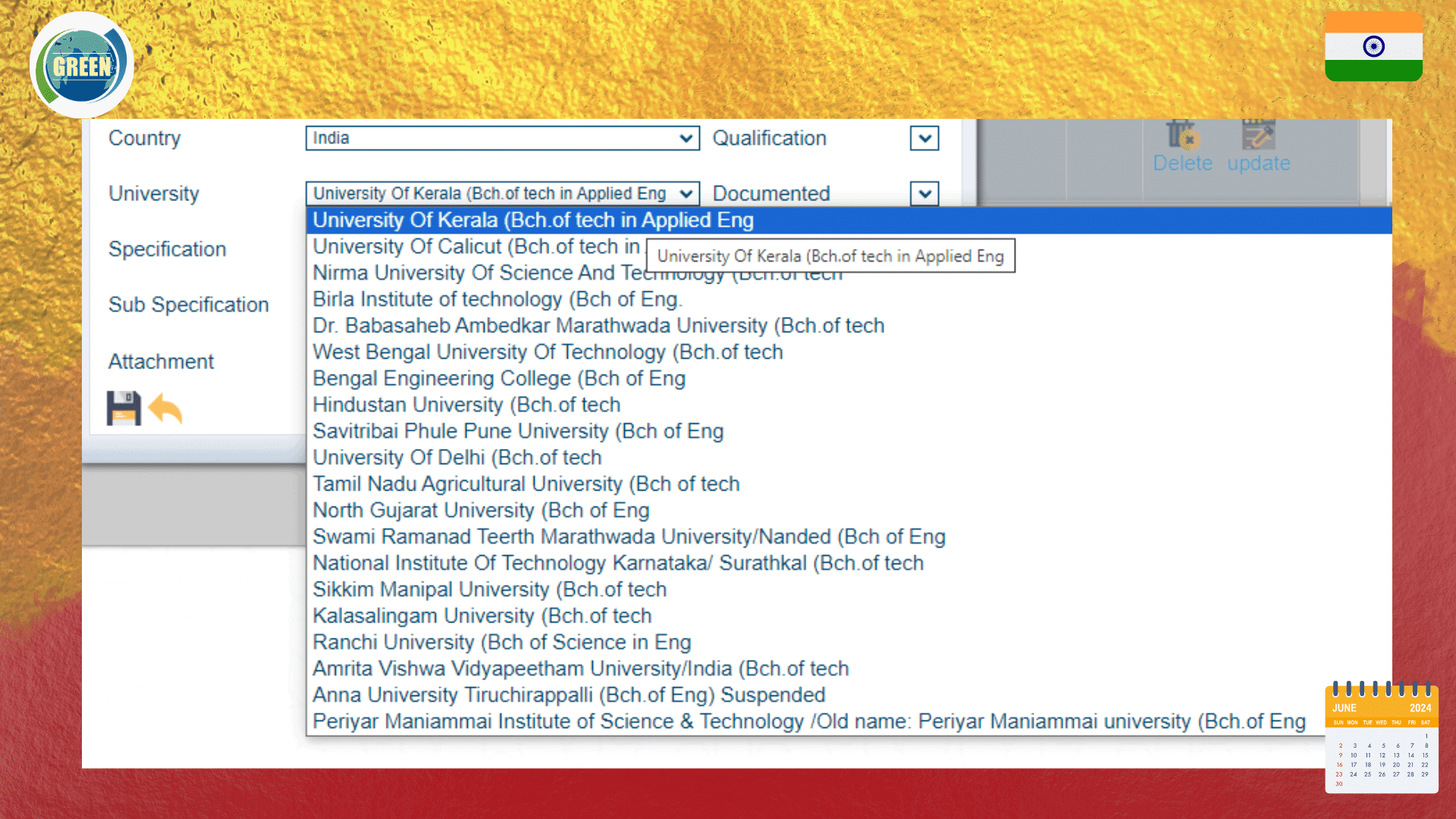Click the Delete trash icon

[x=1181, y=135]
